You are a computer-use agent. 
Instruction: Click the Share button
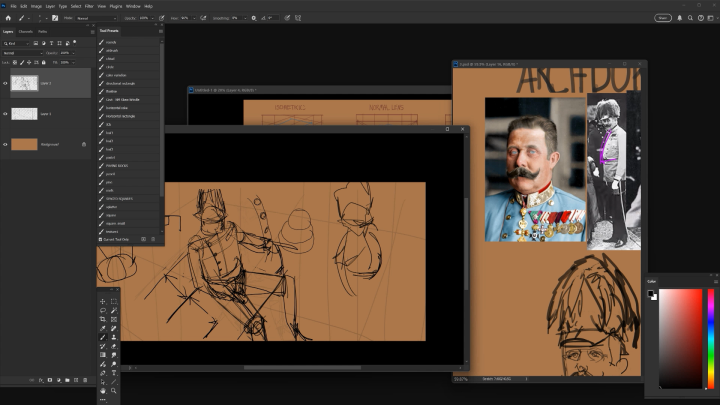click(x=663, y=18)
